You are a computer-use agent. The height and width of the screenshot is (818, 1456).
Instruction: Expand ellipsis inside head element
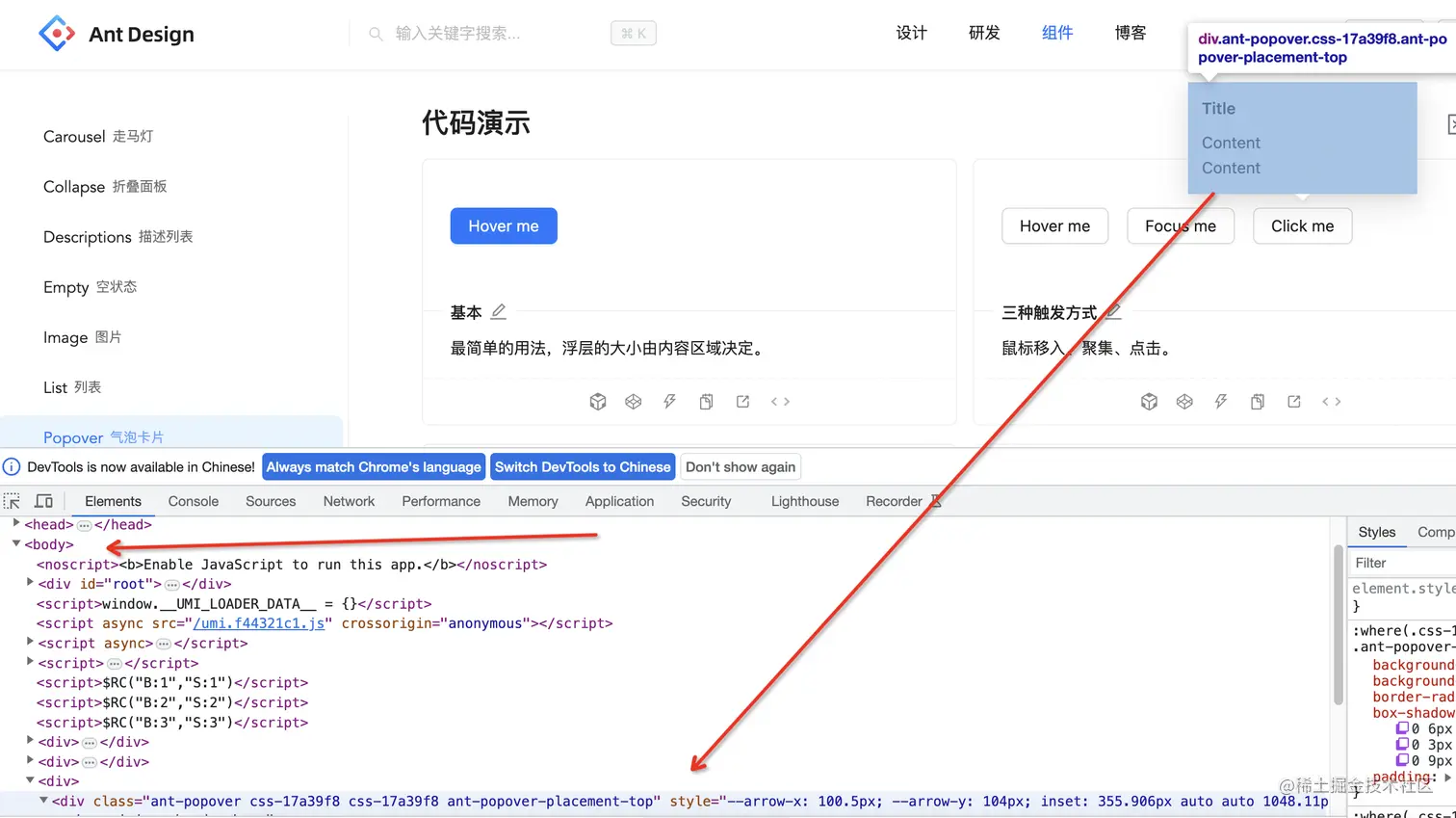pyautogui.click(x=84, y=525)
